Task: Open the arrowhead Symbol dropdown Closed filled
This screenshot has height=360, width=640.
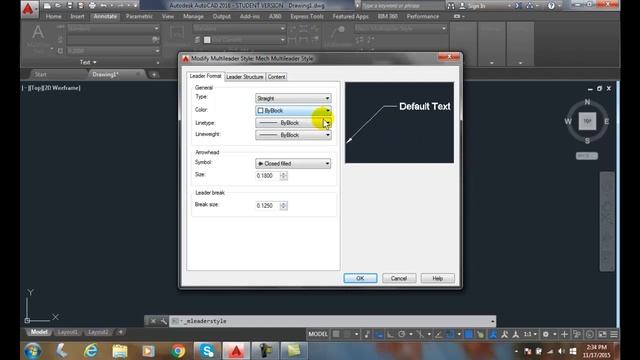Action: click(293, 164)
